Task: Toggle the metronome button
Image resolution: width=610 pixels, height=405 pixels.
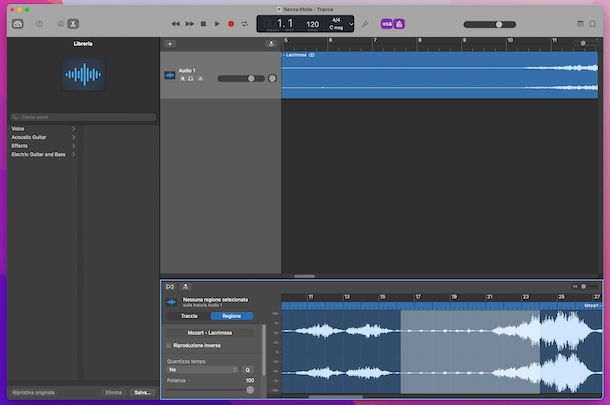Action: [399, 24]
